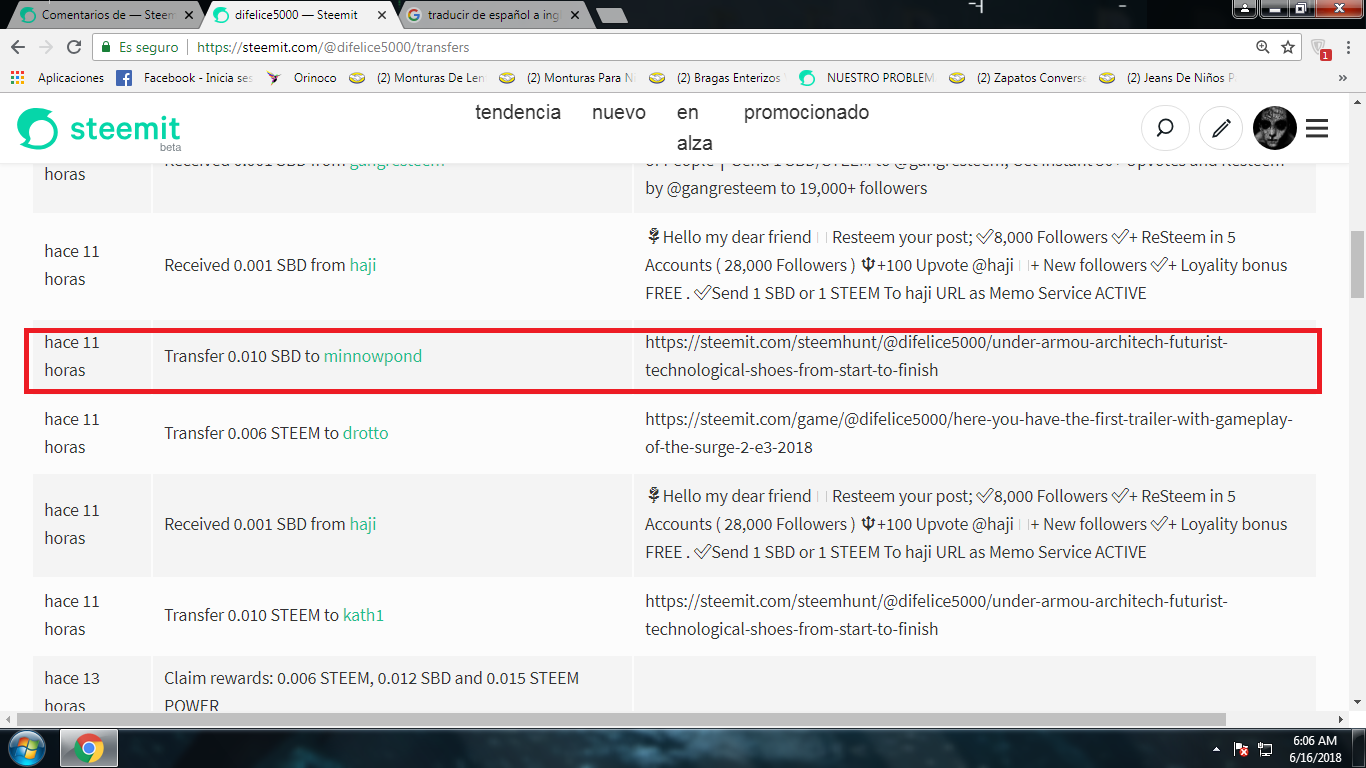
Task: Close the Comentarios de tab
Action: click(x=188, y=16)
